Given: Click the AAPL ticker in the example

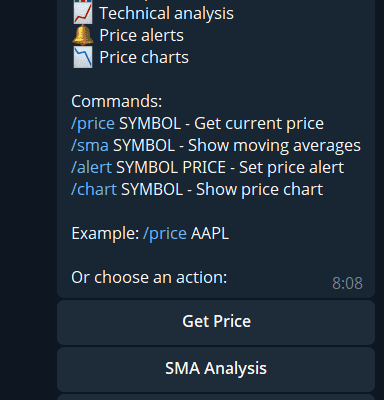Looking at the screenshot, I should (210, 233).
